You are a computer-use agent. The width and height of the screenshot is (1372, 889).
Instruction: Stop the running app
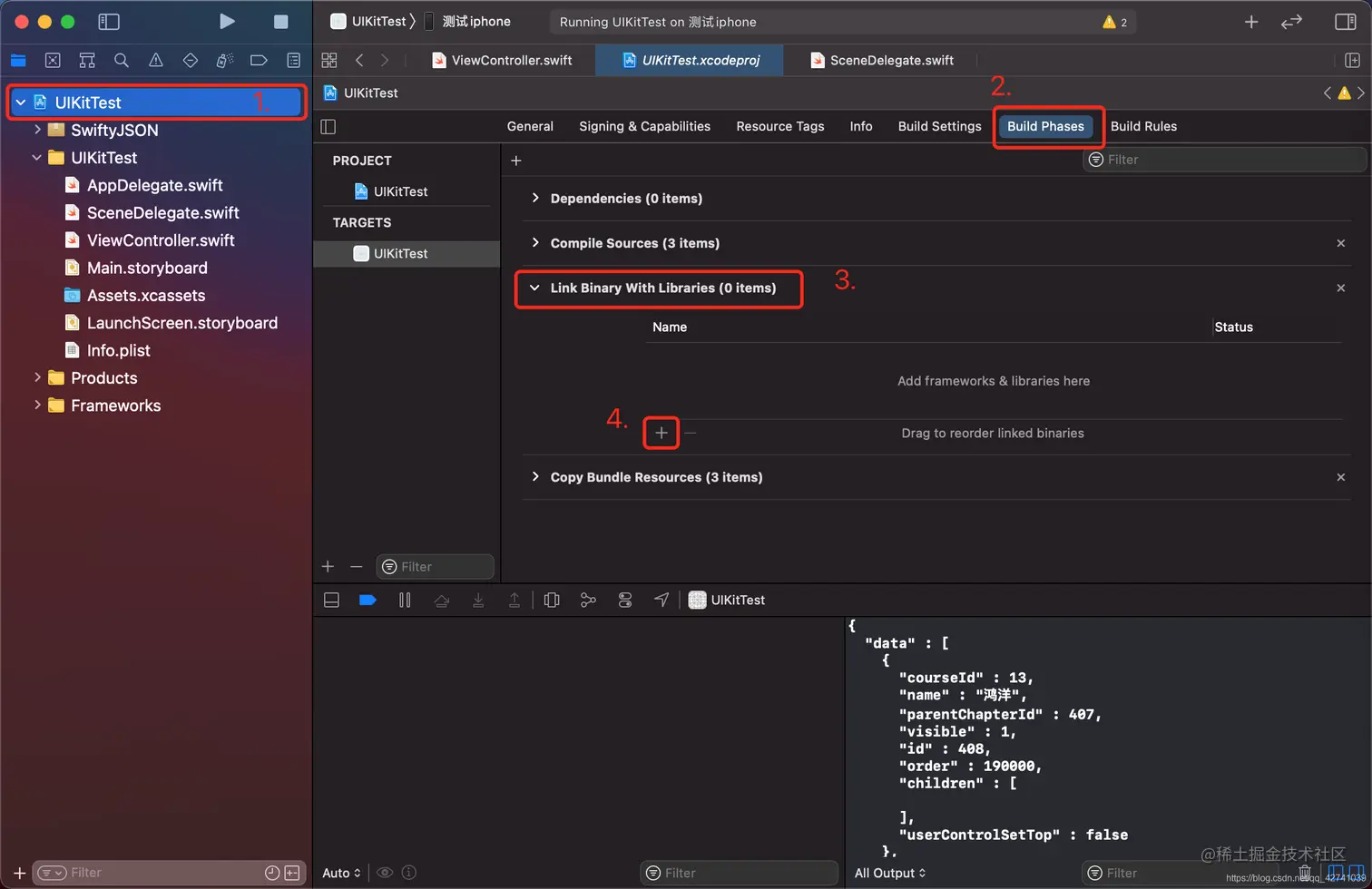click(281, 21)
